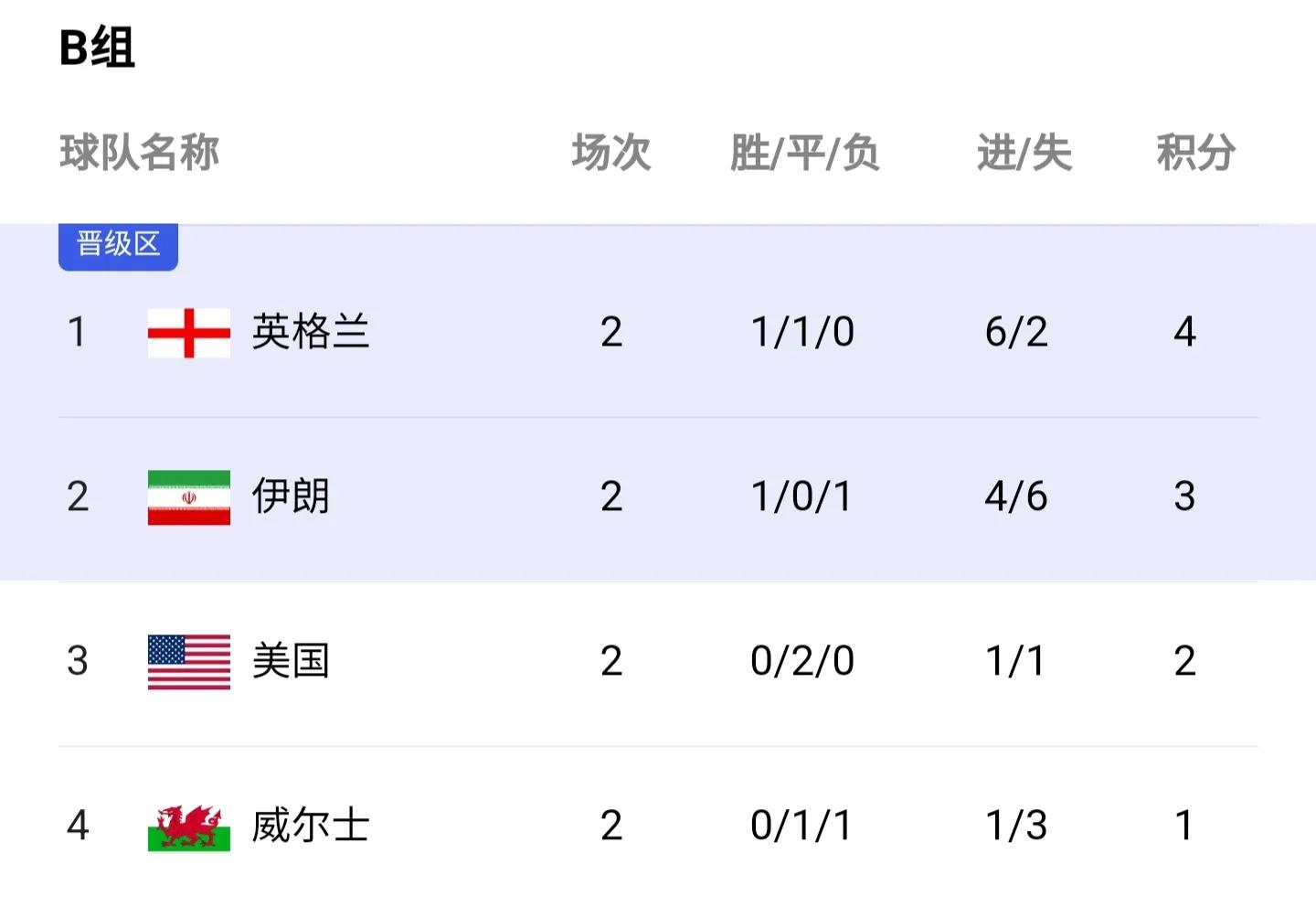
Task: Click the emblem on the Iran flag
Action: 187,496
